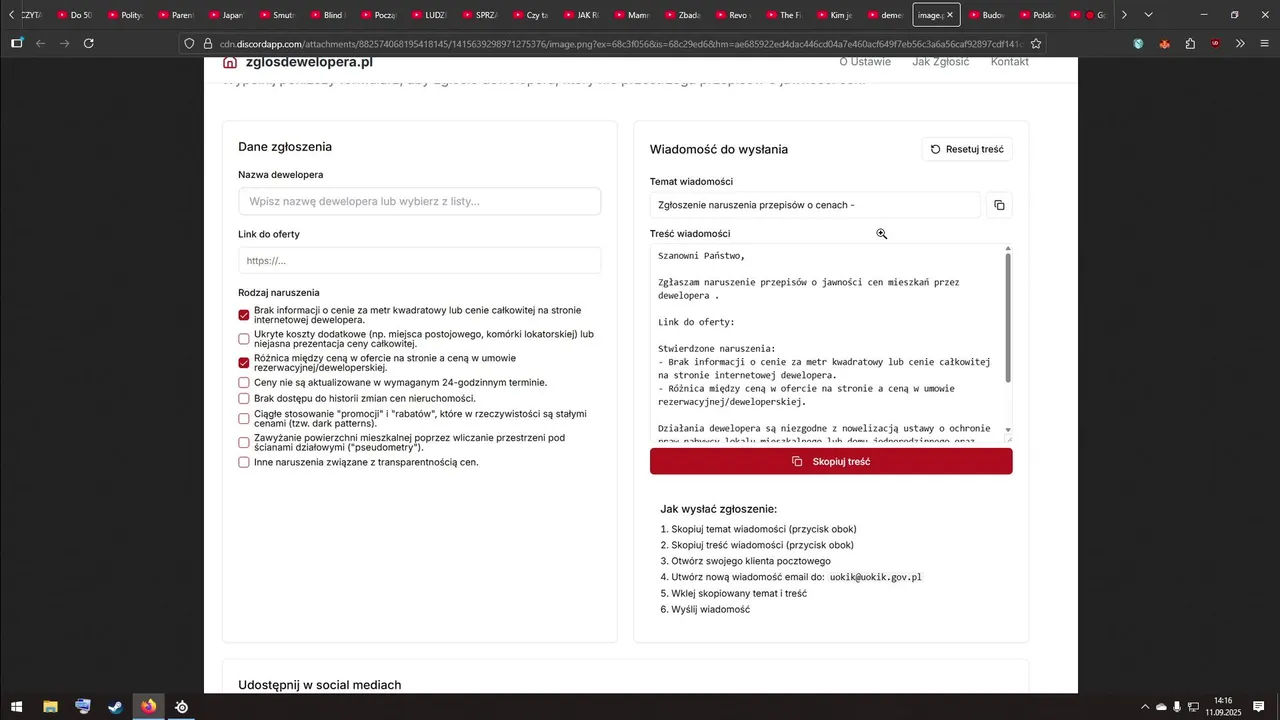Click the message body scrollbar thumb
This screenshot has height=720, width=1280.
(x=1008, y=317)
